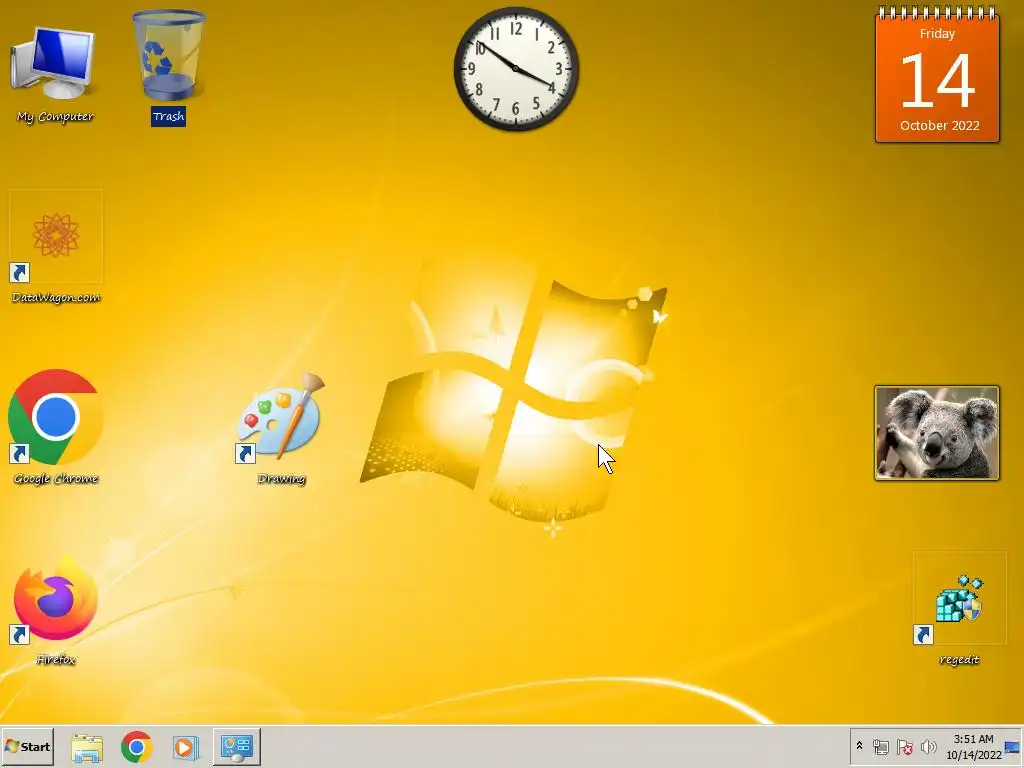
Task: Click the DataWagon.com label text
Action: tap(56, 297)
